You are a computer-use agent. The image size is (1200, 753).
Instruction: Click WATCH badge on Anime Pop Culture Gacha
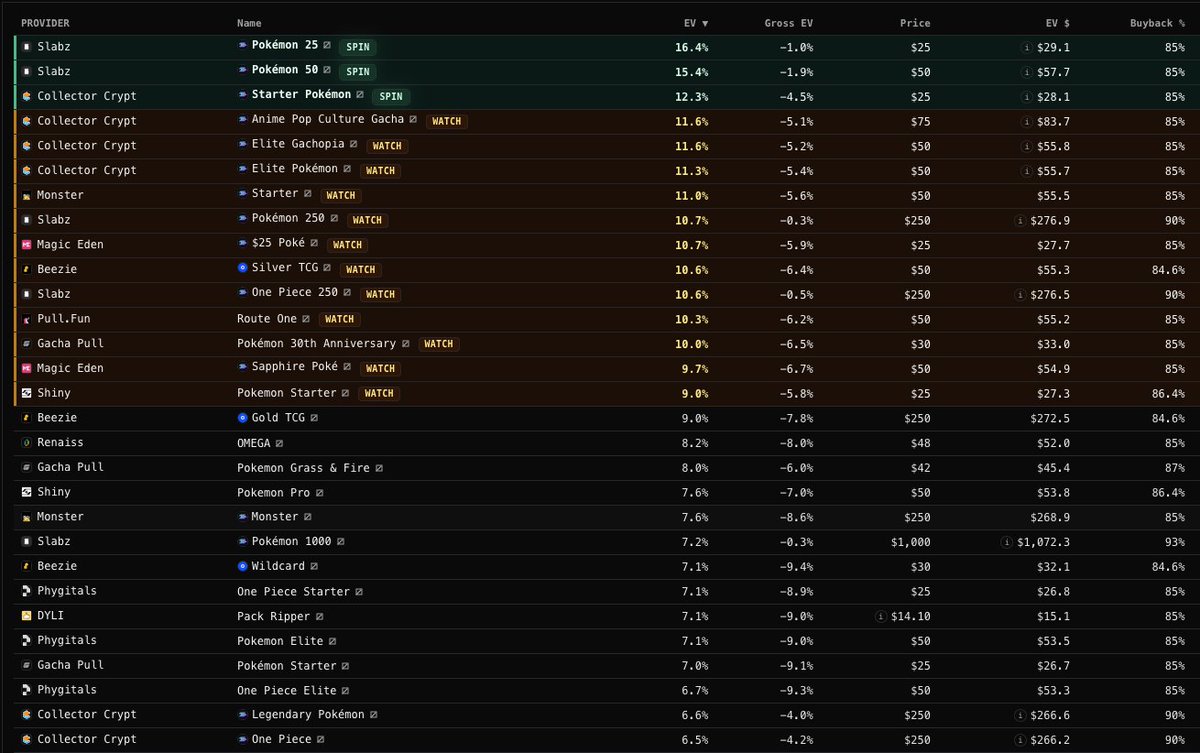click(x=447, y=121)
